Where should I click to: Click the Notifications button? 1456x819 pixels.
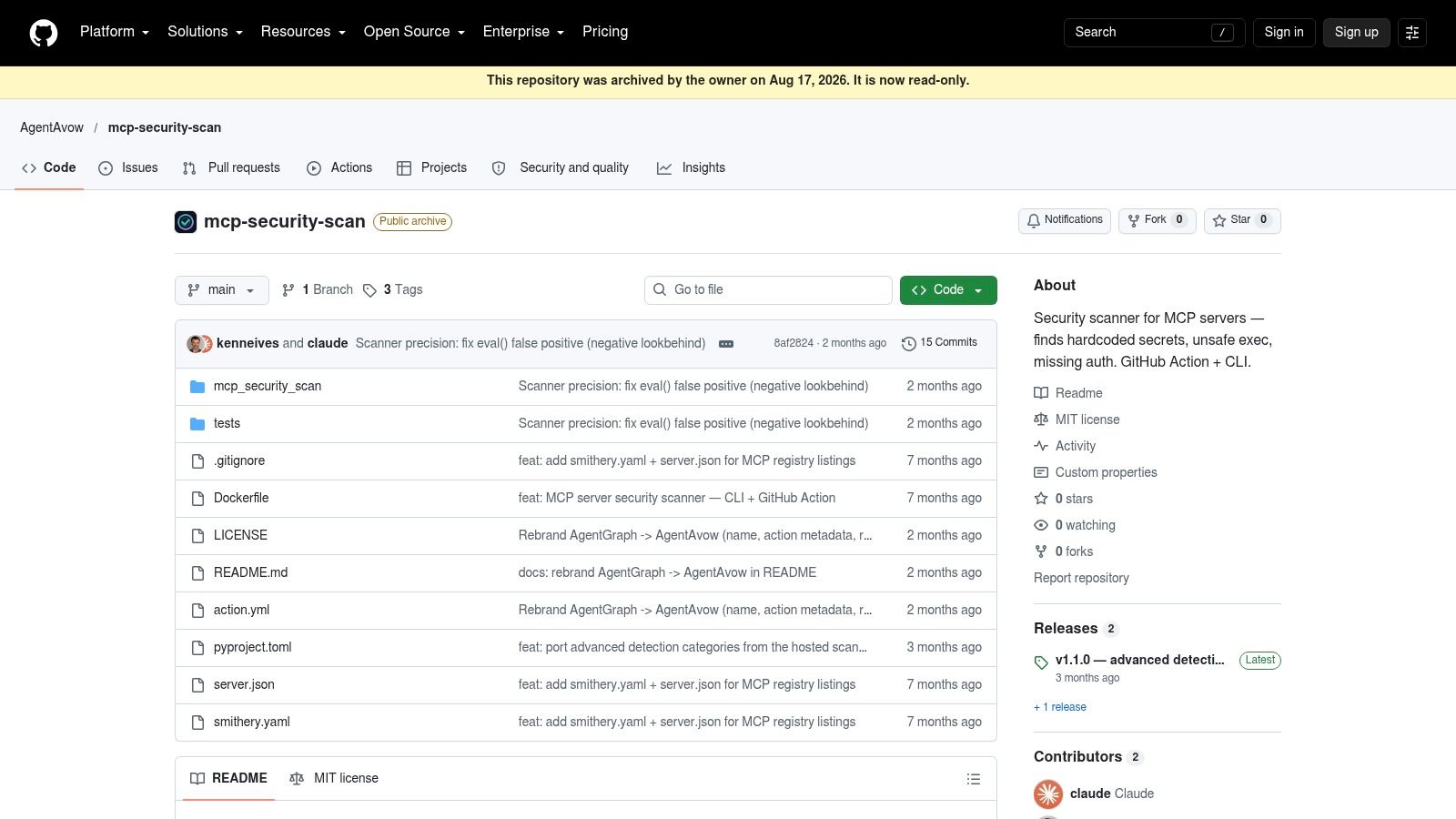(x=1065, y=220)
